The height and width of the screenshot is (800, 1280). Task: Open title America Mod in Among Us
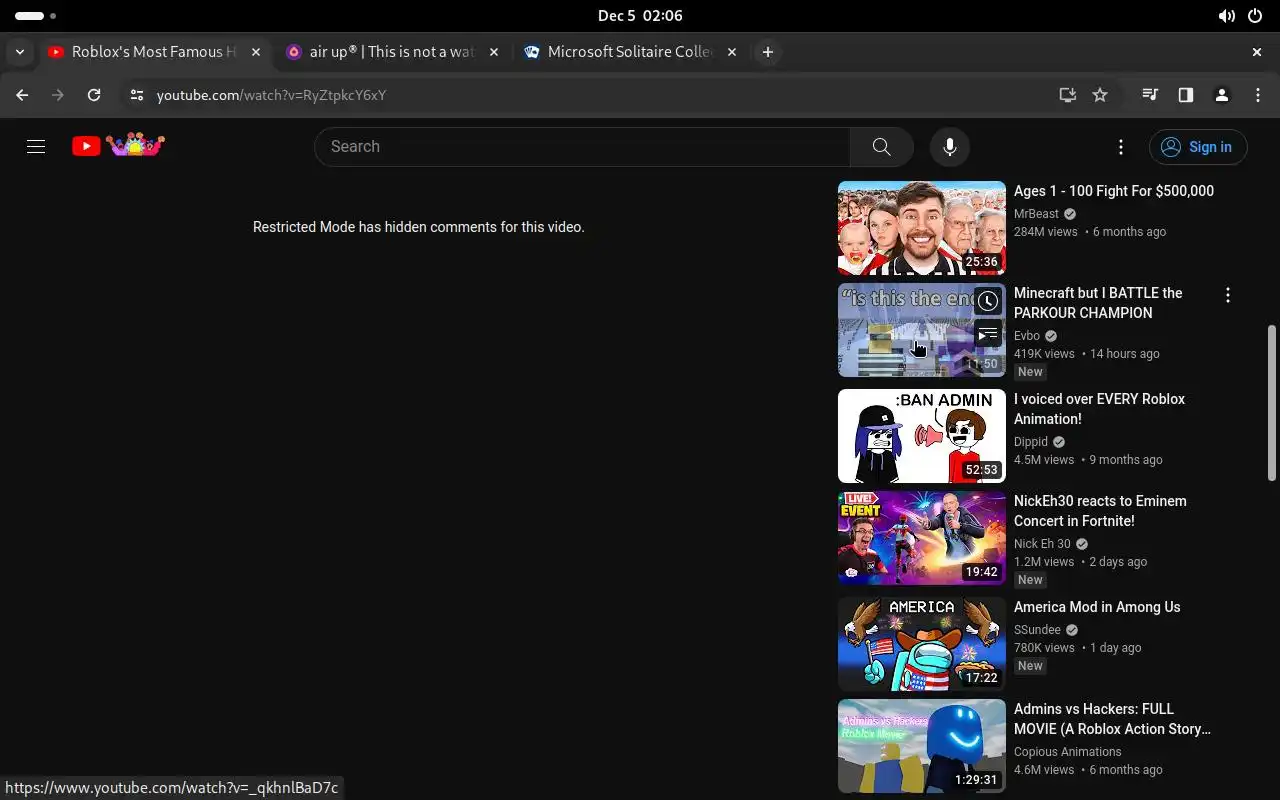1097,607
